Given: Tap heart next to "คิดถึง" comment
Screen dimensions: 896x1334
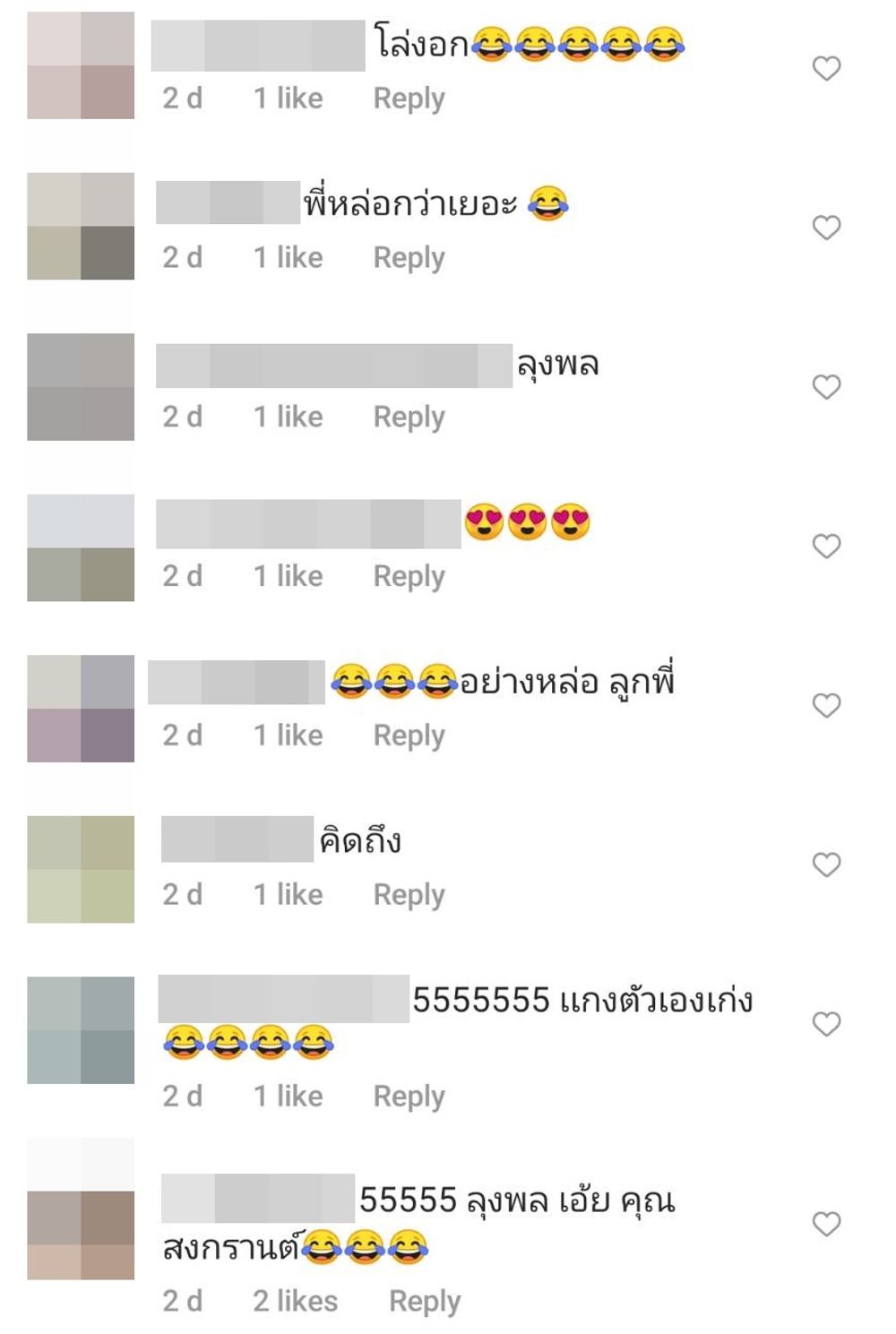Looking at the screenshot, I should coord(826,865).
